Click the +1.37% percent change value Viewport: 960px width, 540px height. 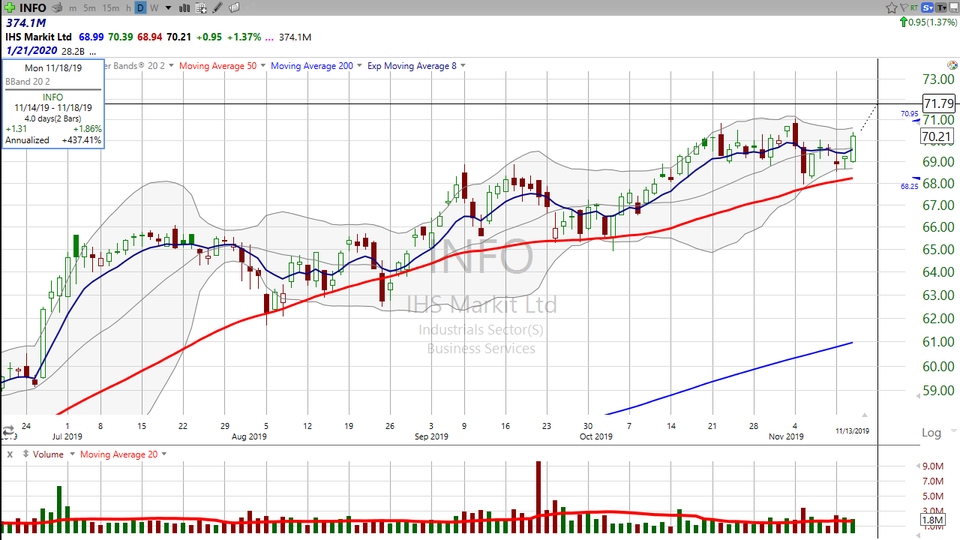click(244, 37)
